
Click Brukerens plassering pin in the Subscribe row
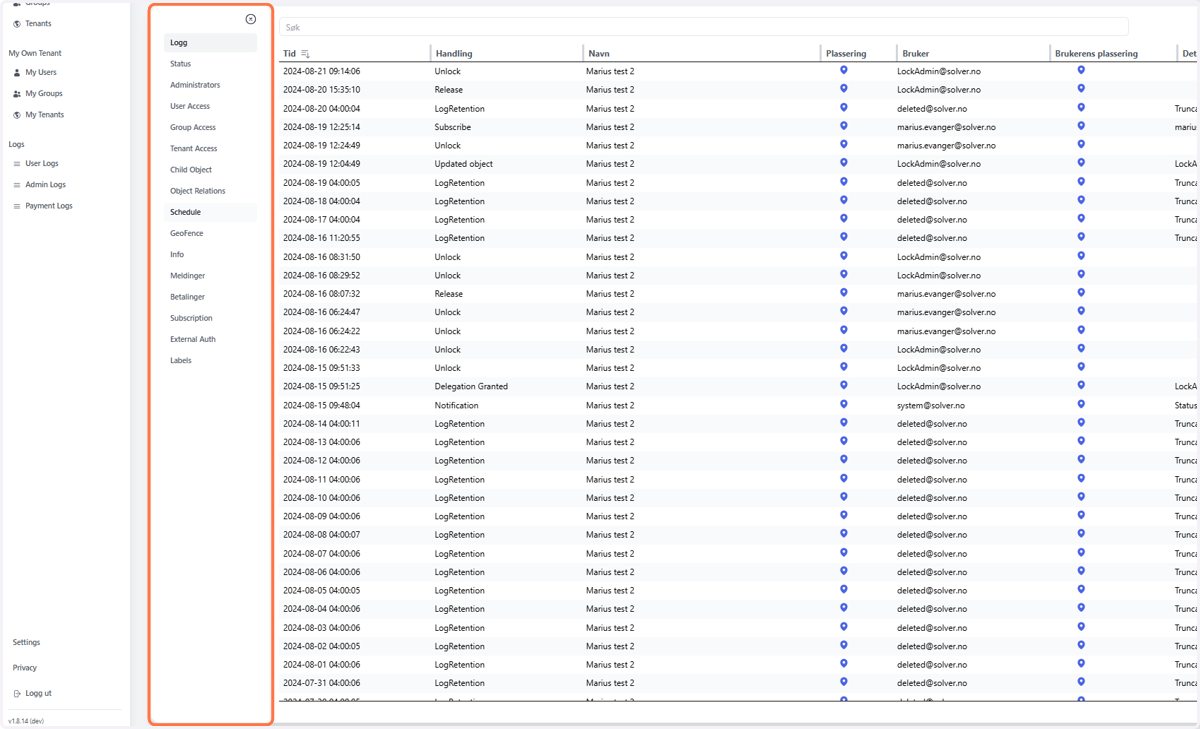point(1081,126)
